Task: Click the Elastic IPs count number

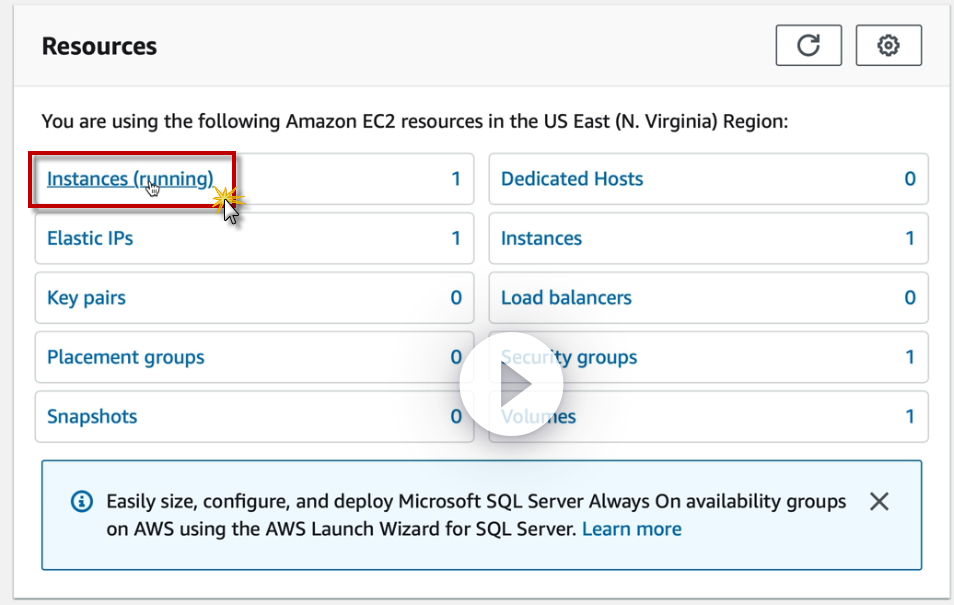Action: pos(456,238)
